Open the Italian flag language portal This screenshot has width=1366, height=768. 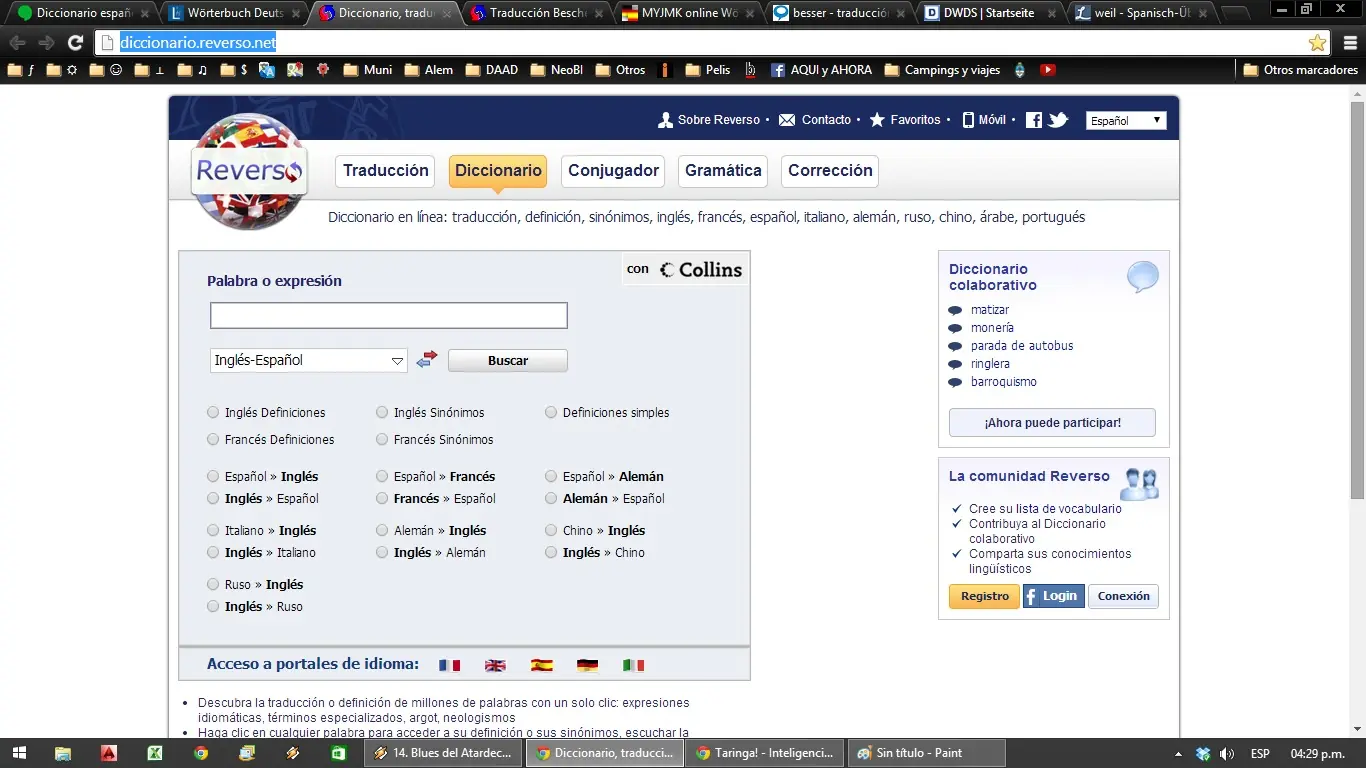click(x=633, y=665)
